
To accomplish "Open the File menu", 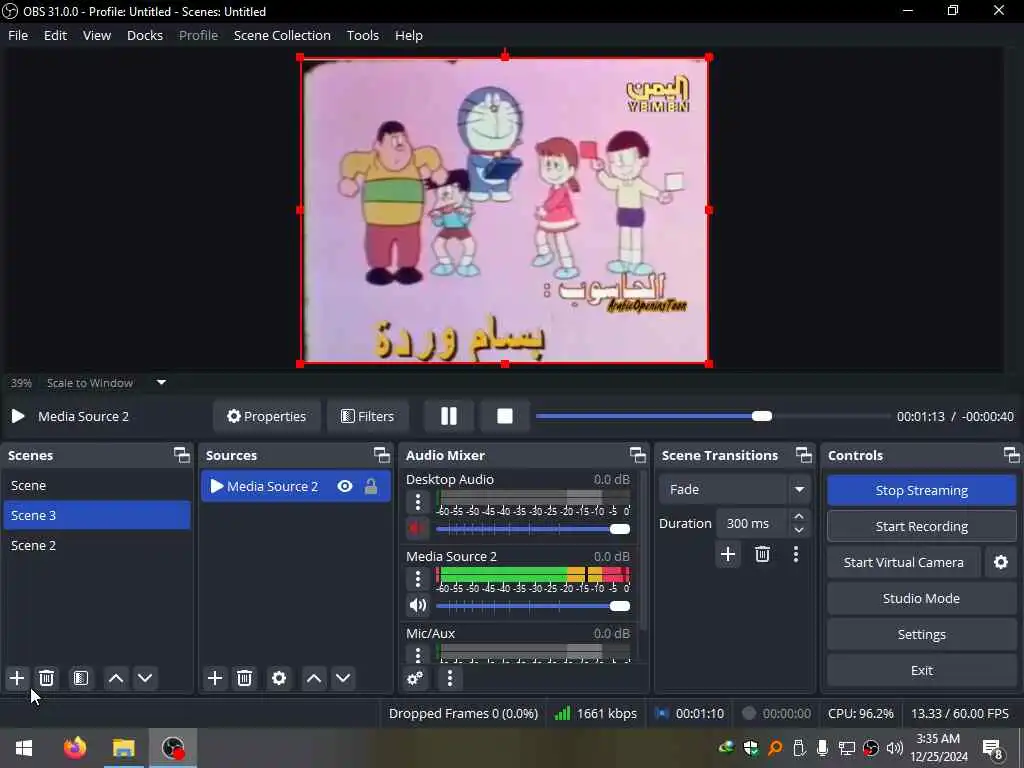I will click(18, 35).
